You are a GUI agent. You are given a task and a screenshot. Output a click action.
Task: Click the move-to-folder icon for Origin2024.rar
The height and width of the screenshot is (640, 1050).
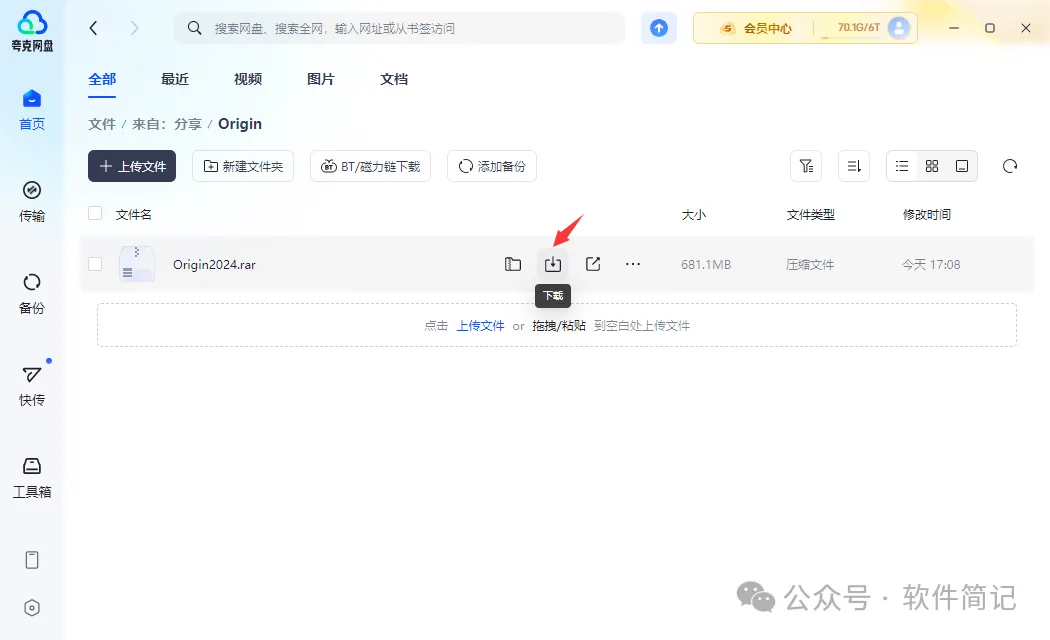513,264
